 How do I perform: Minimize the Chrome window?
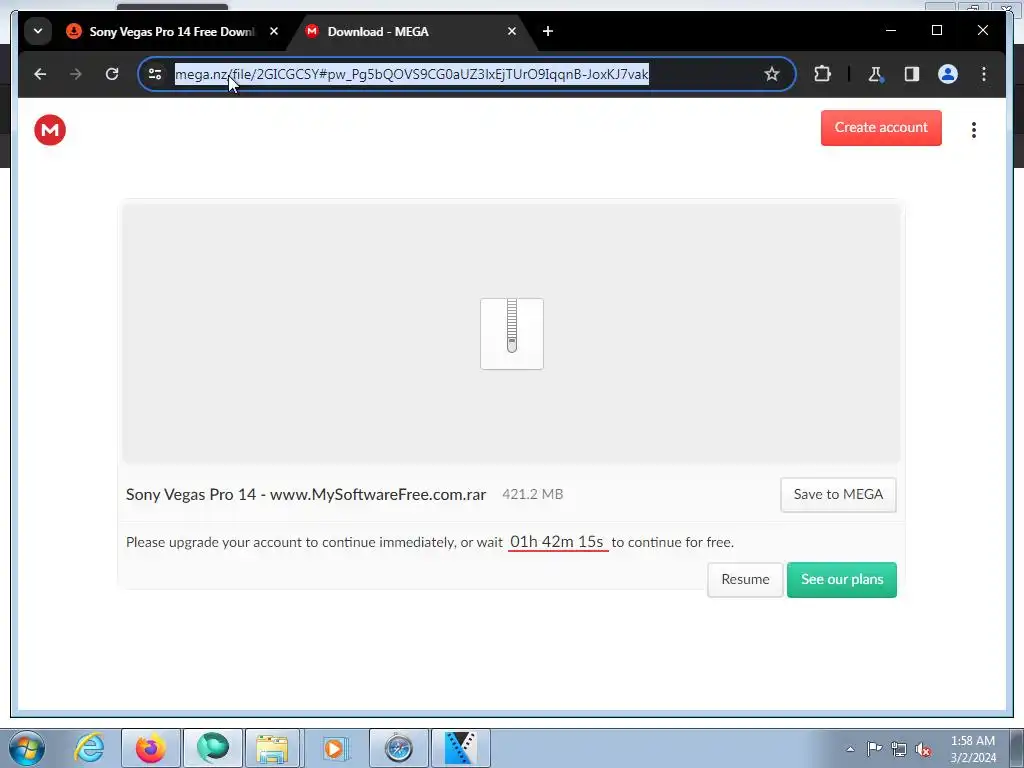coord(891,31)
